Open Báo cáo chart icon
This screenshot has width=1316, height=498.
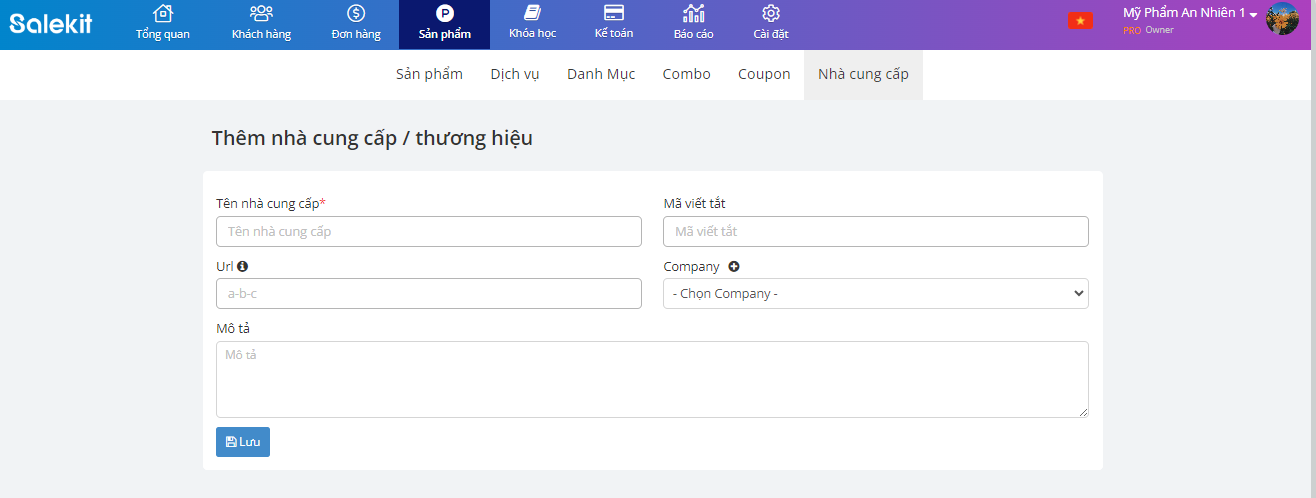point(693,14)
